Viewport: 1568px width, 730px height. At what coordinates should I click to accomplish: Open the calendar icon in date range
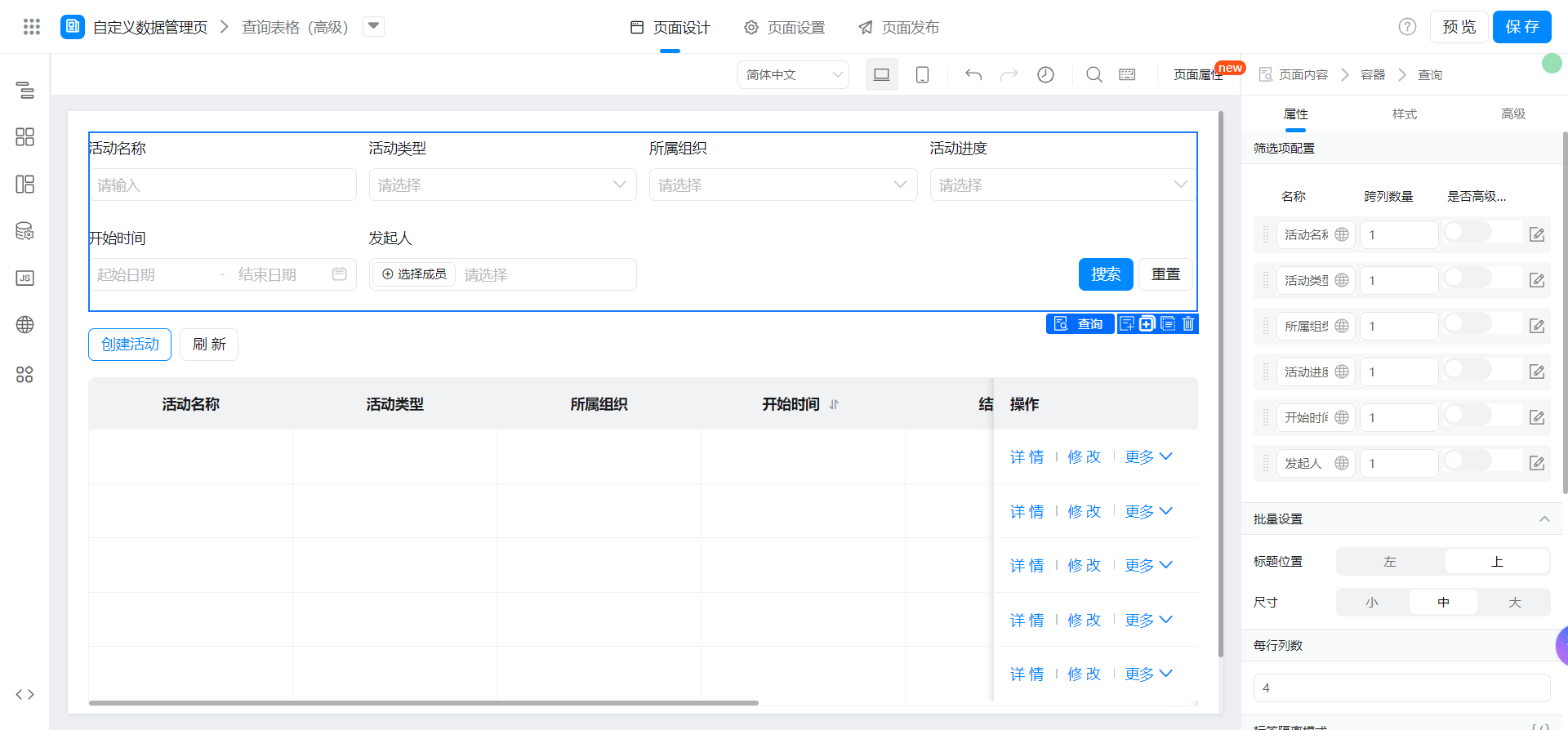[340, 274]
